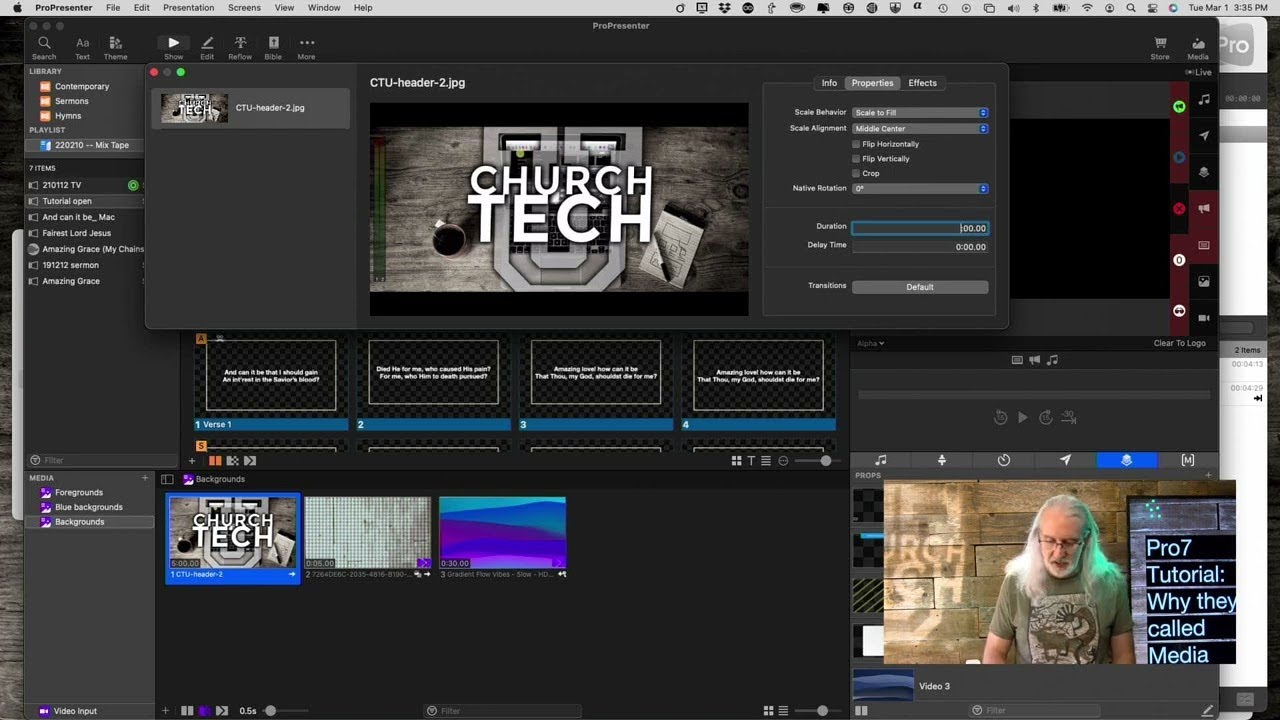Select the Properties tab

[x=872, y=83]
